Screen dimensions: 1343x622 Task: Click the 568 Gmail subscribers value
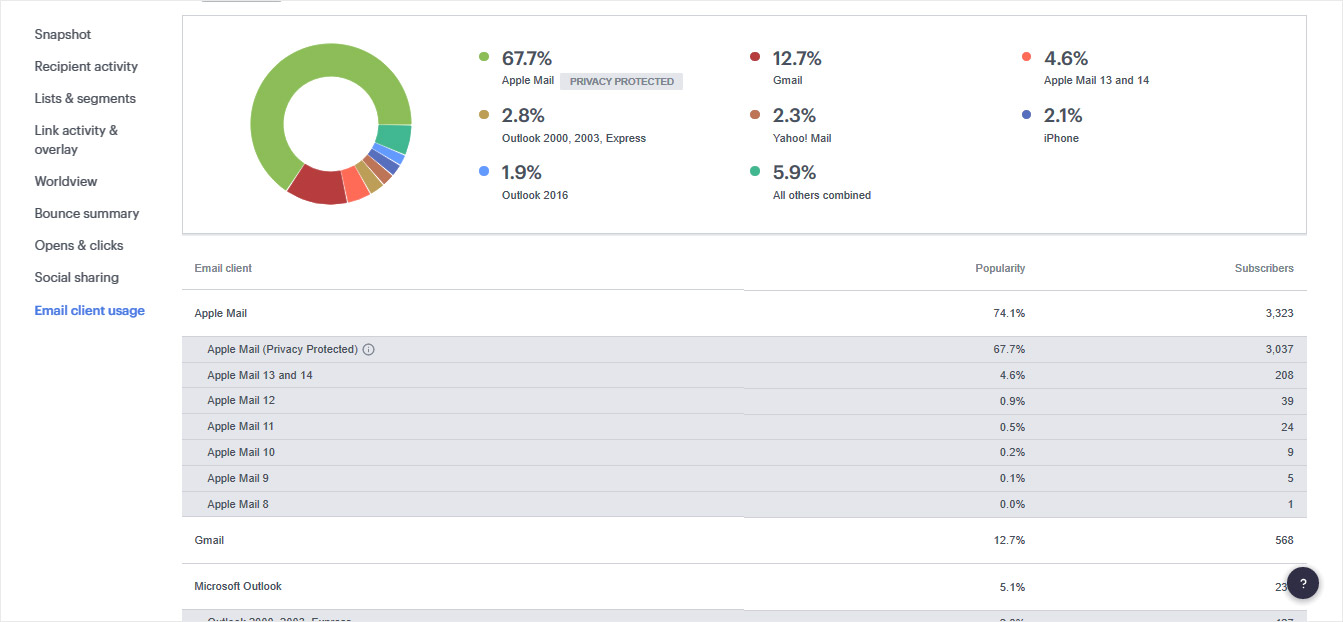(1284, 540)
